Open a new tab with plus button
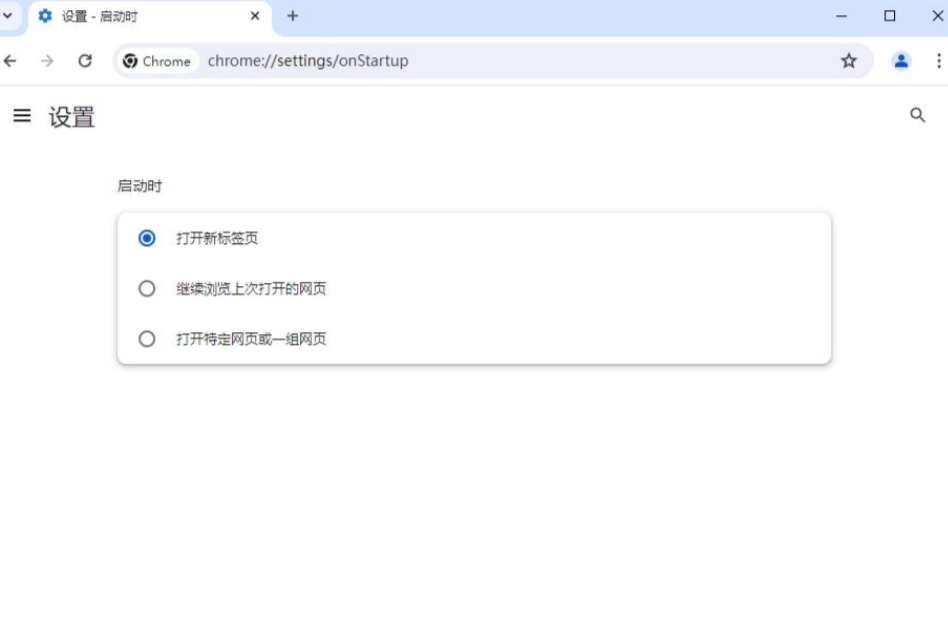948x625 pixels. click(293, 16)
